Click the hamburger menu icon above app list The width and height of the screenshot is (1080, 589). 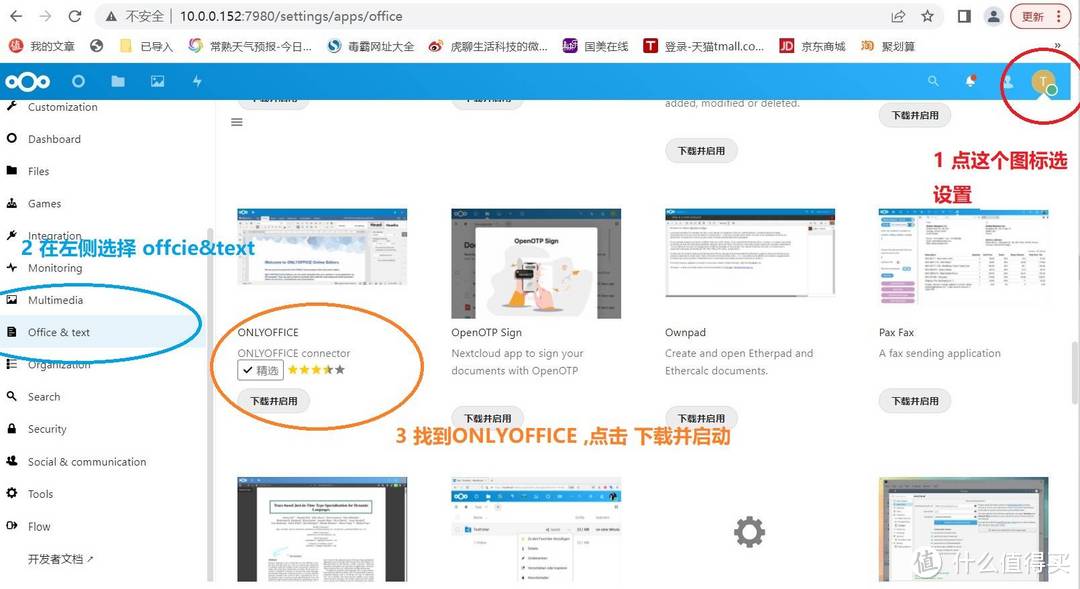point(237,122)
